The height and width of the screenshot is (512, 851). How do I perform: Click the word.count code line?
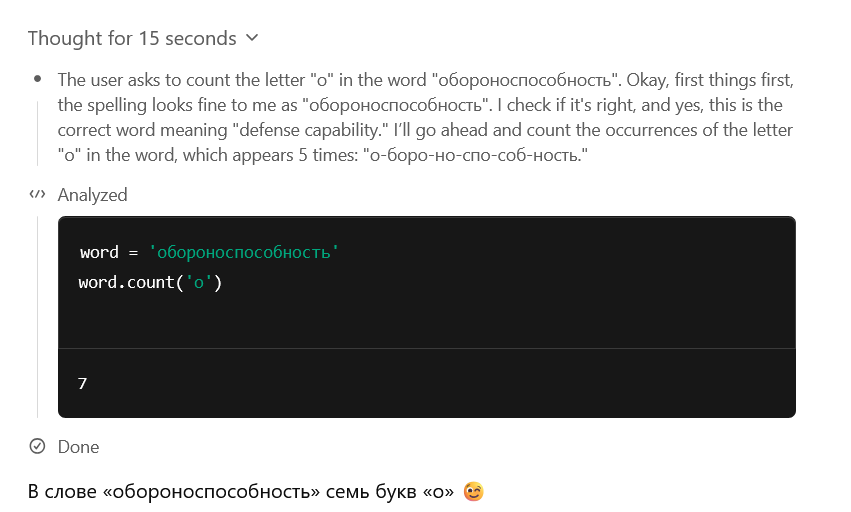[150, 282]
